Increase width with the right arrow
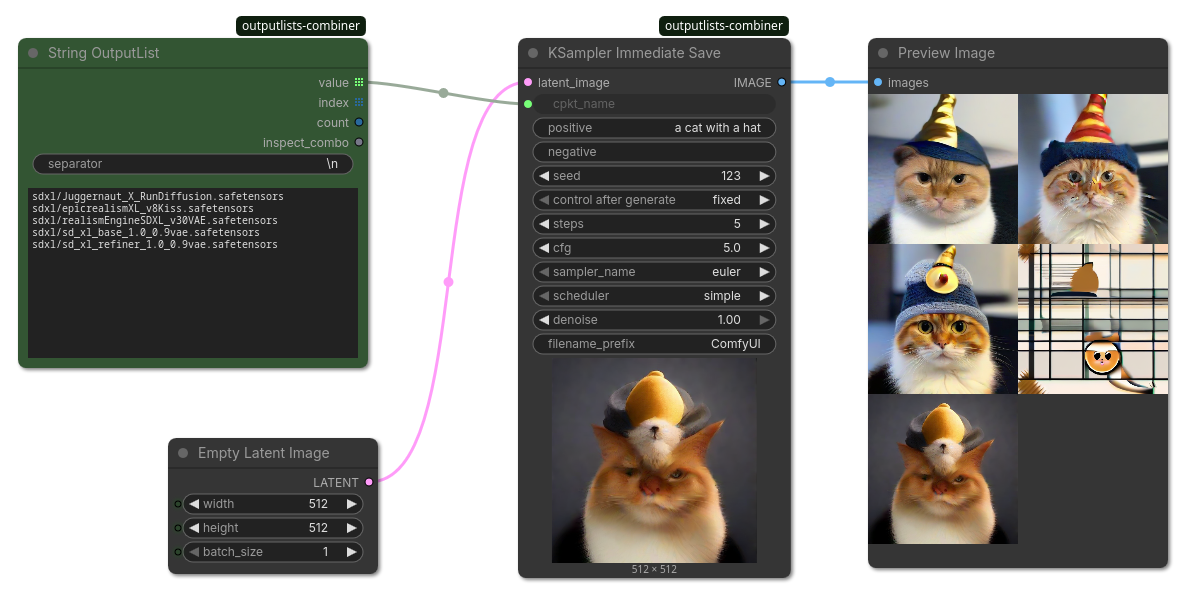The width and height of the screenshot is (1190, 600). (x=351, y=504)
